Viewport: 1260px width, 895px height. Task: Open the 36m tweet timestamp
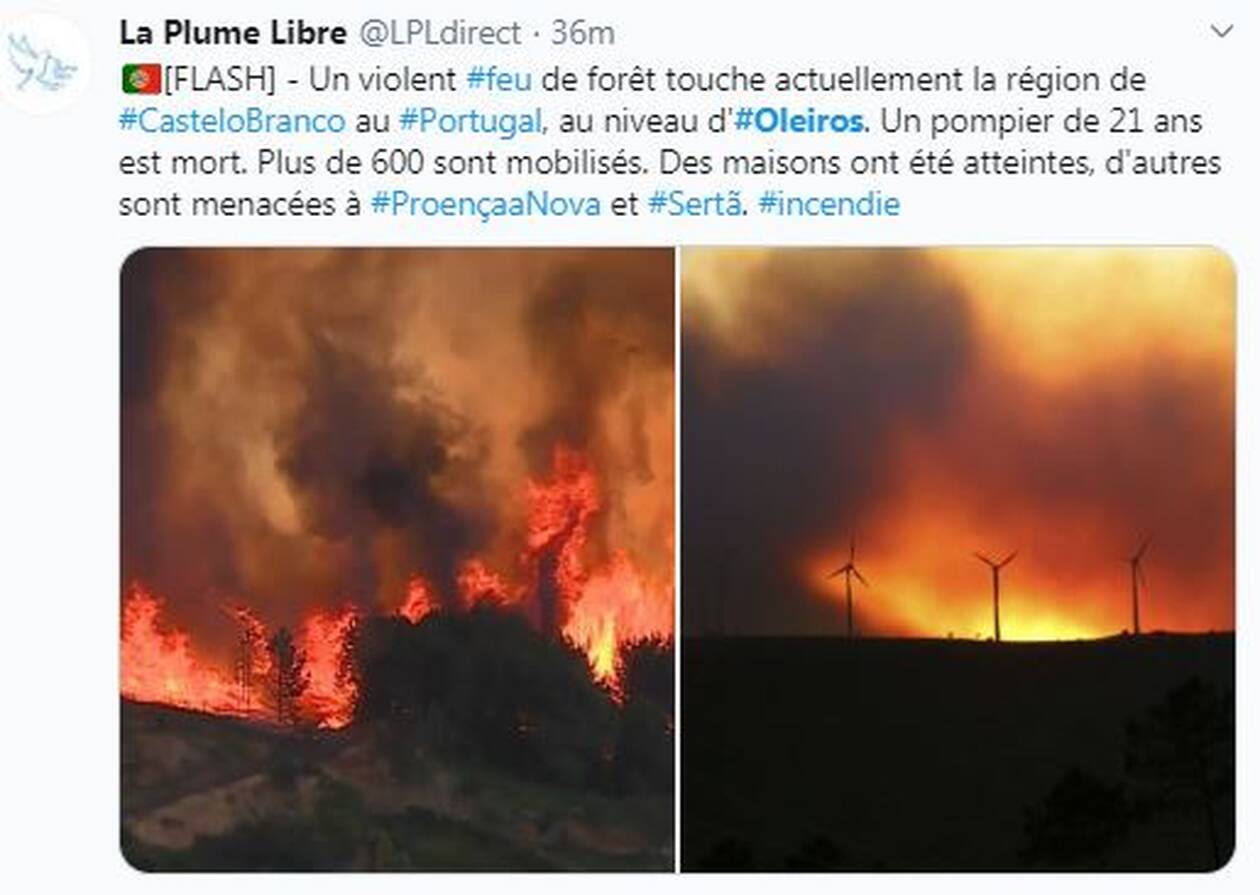click(x=582, y=33)
